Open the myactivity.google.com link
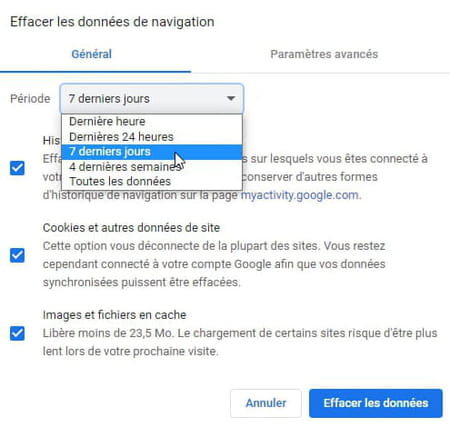The width and height of the screenshot is (450, 427). click(x=300, y=195)
